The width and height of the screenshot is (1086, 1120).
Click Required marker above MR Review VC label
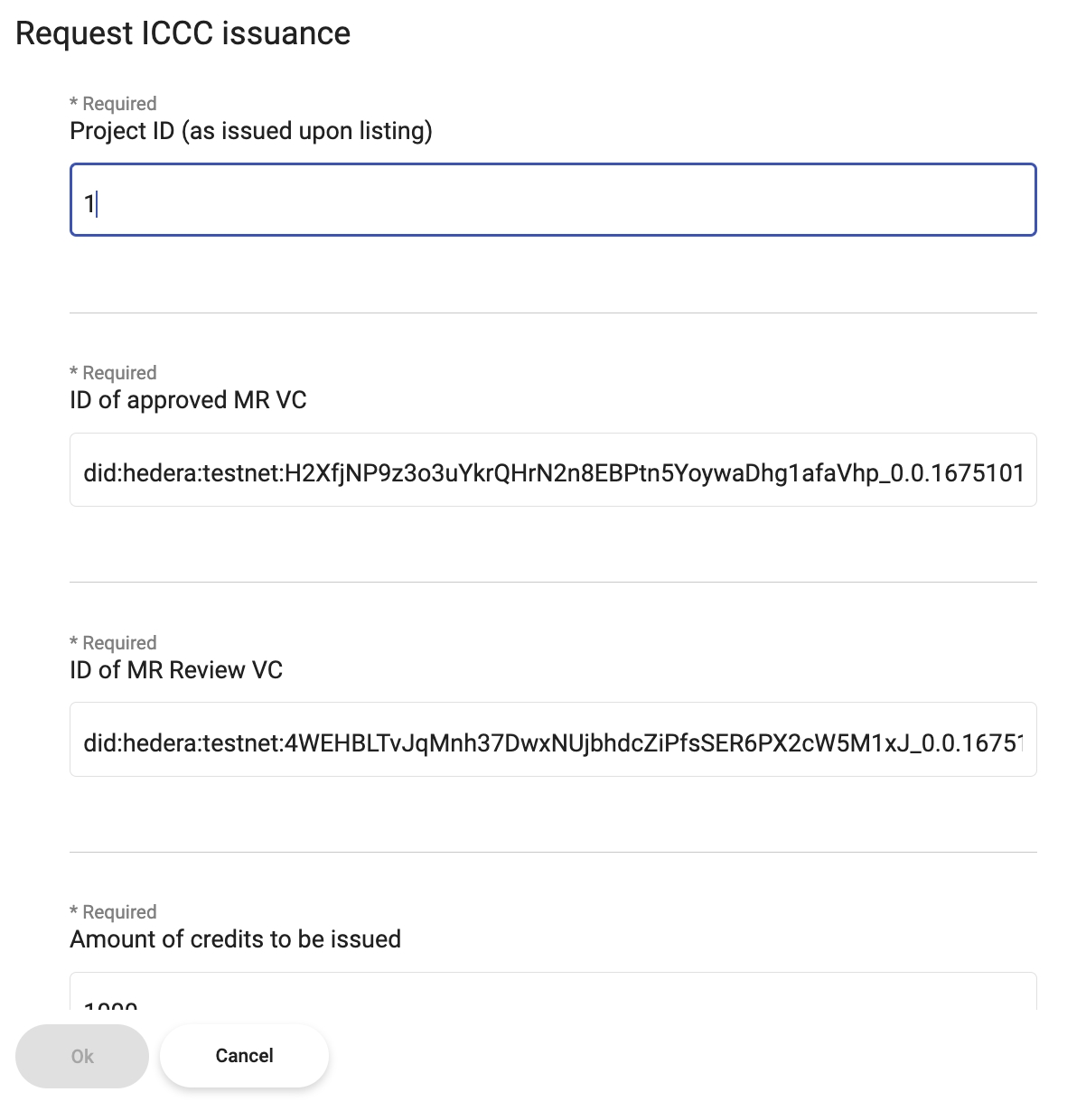pyautogui.click(x=113, y=643)
